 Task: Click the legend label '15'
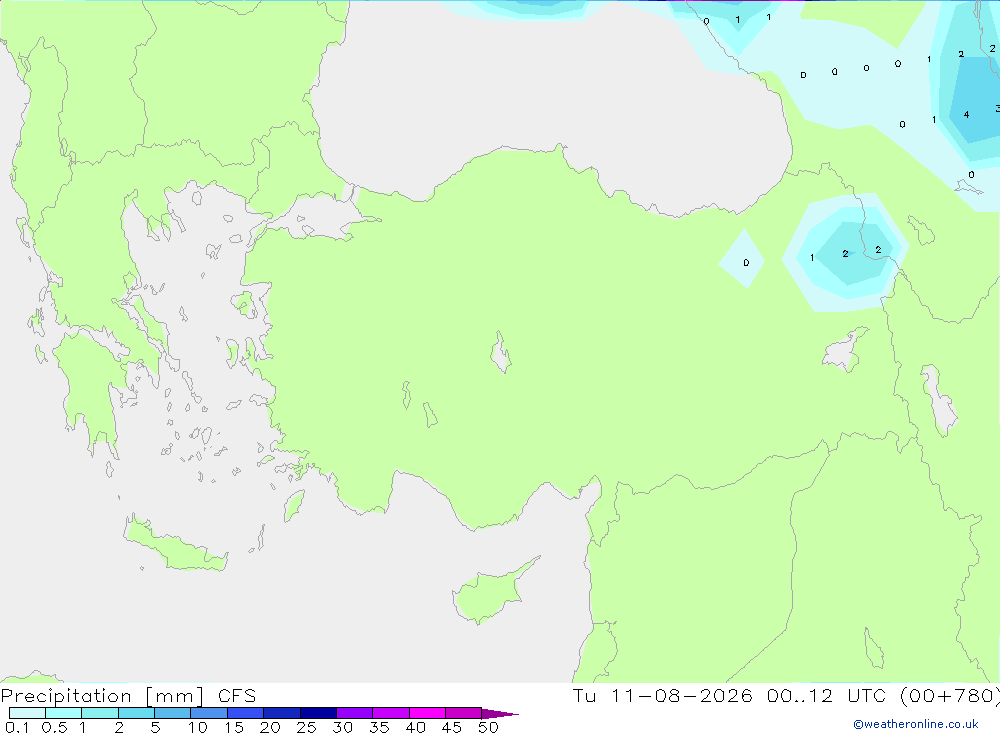(x=234, y=727)
